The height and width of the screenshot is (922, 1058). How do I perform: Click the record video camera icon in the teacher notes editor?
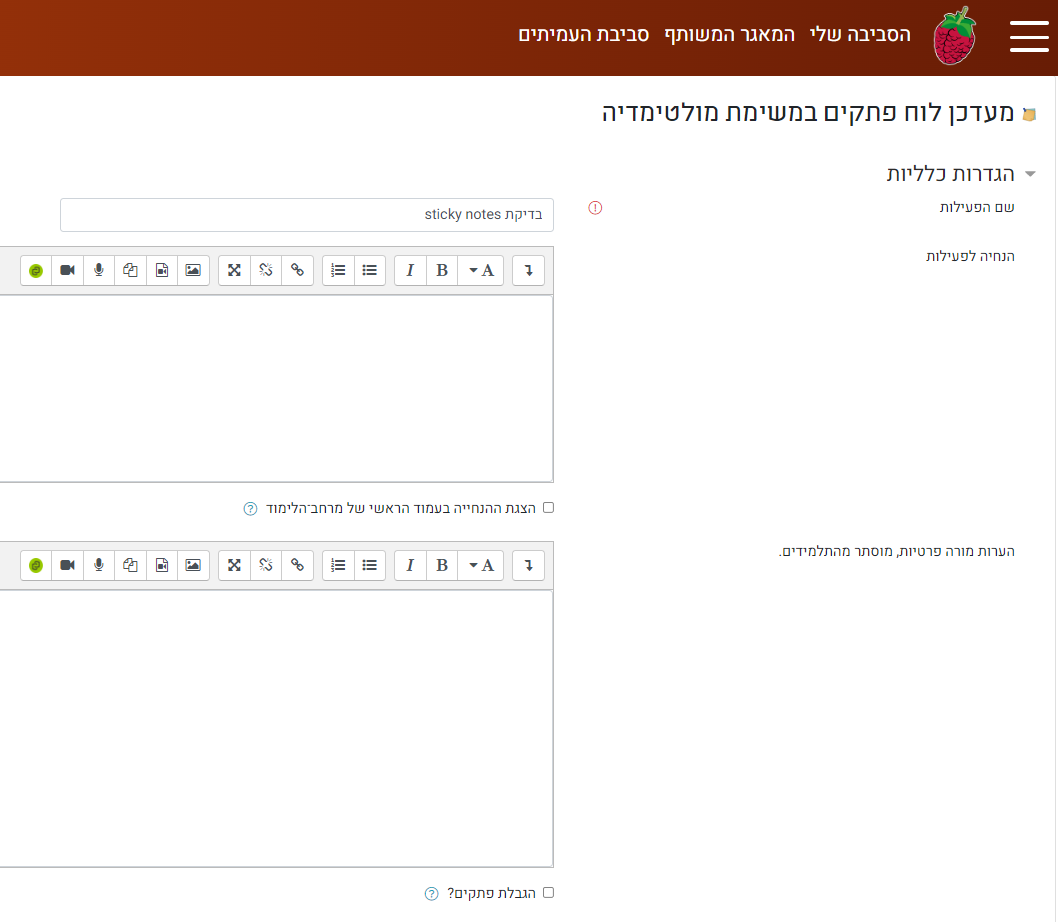(x=67, y=565)
